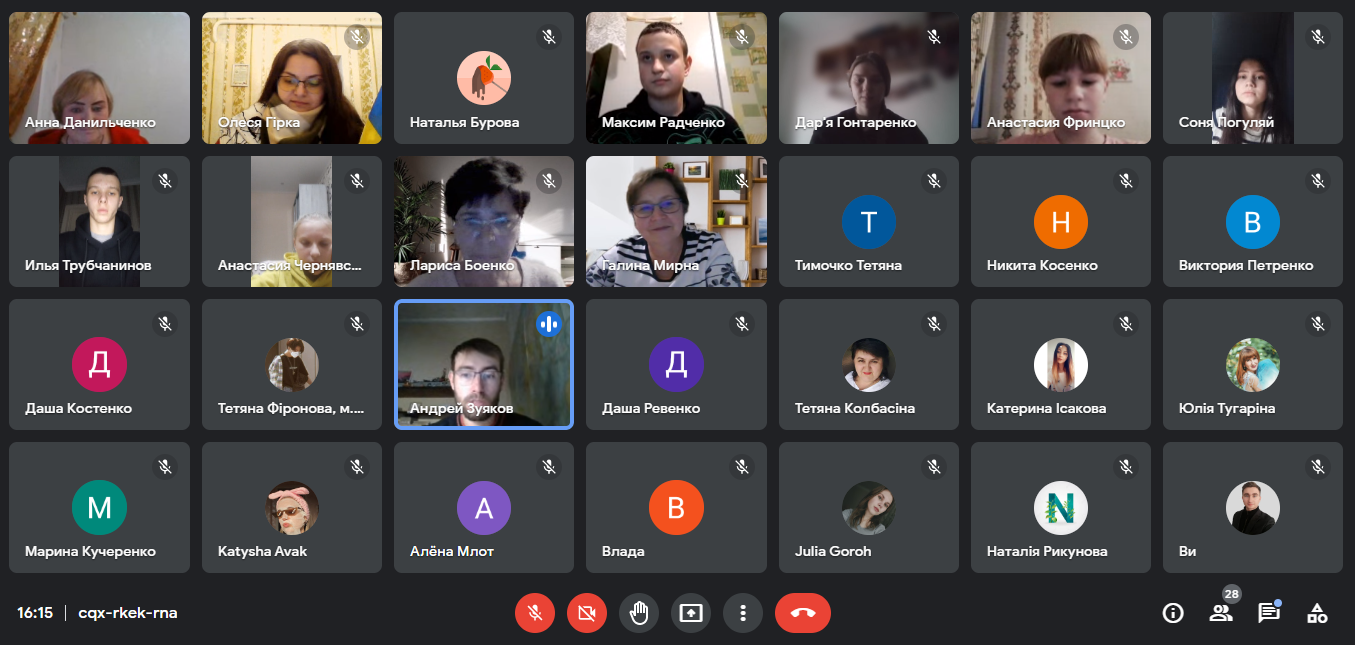Viewport: 1355px width, 645px height.
Task: Show the participants list icon
Action: click(x=1221, y=613)
